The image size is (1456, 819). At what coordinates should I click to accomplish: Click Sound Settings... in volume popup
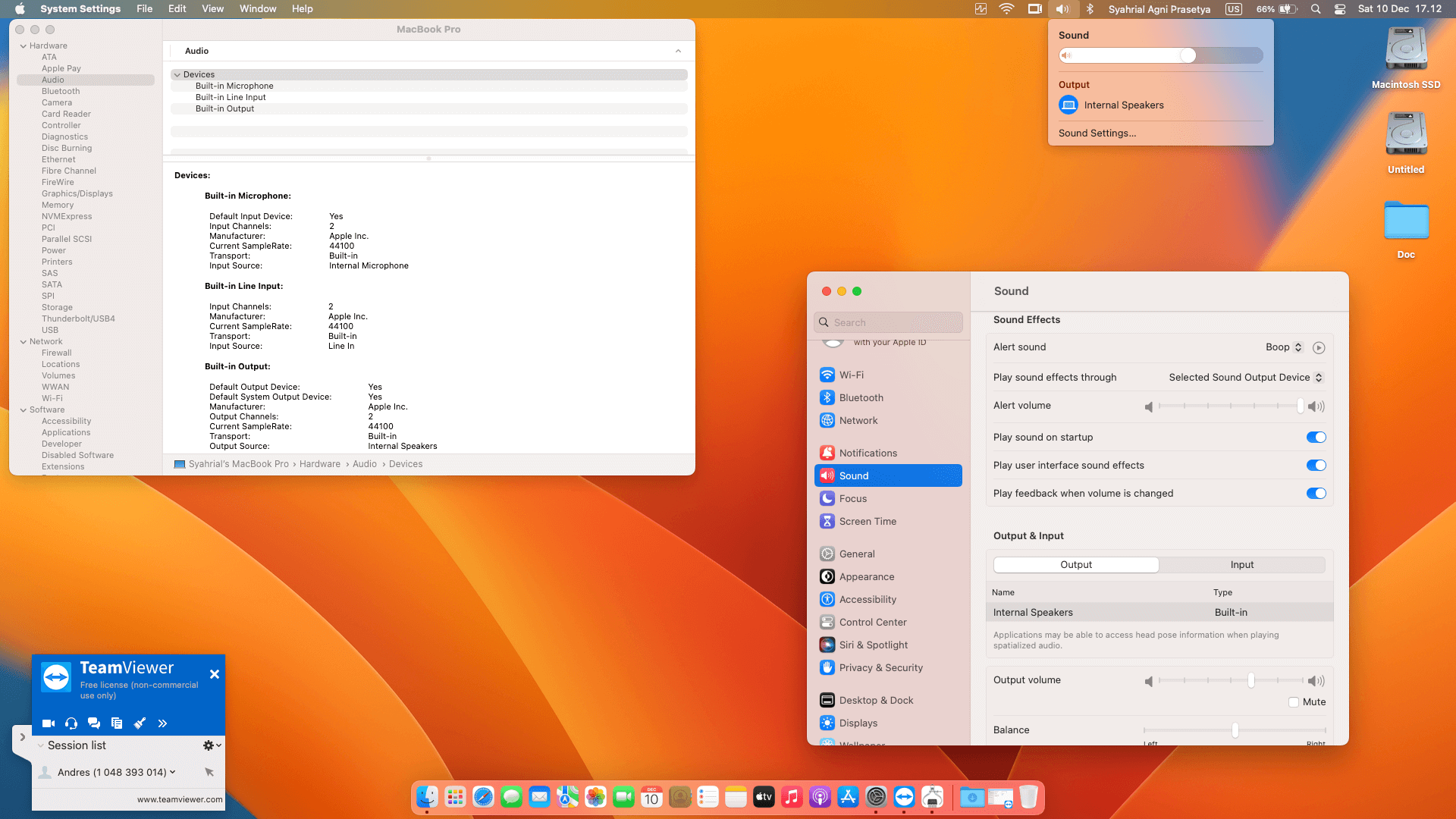[1097, 133]
